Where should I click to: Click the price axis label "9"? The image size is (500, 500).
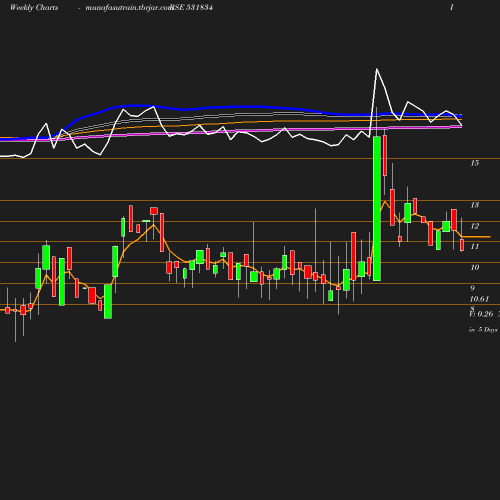click(x=472, y=288)
